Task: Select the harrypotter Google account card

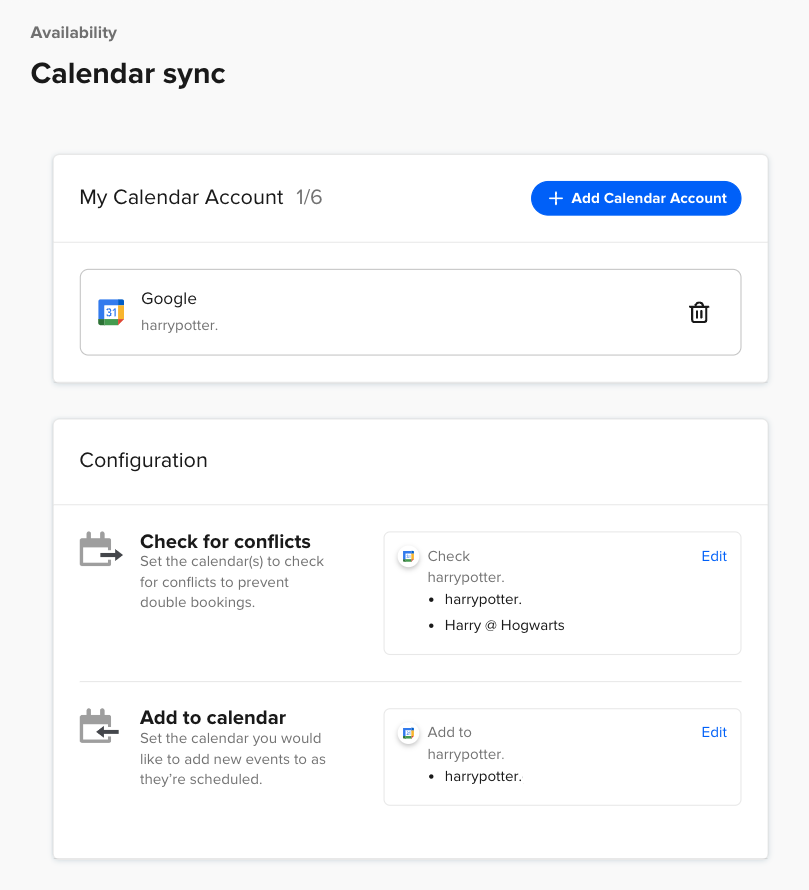Action: click(x=410, y=311)
